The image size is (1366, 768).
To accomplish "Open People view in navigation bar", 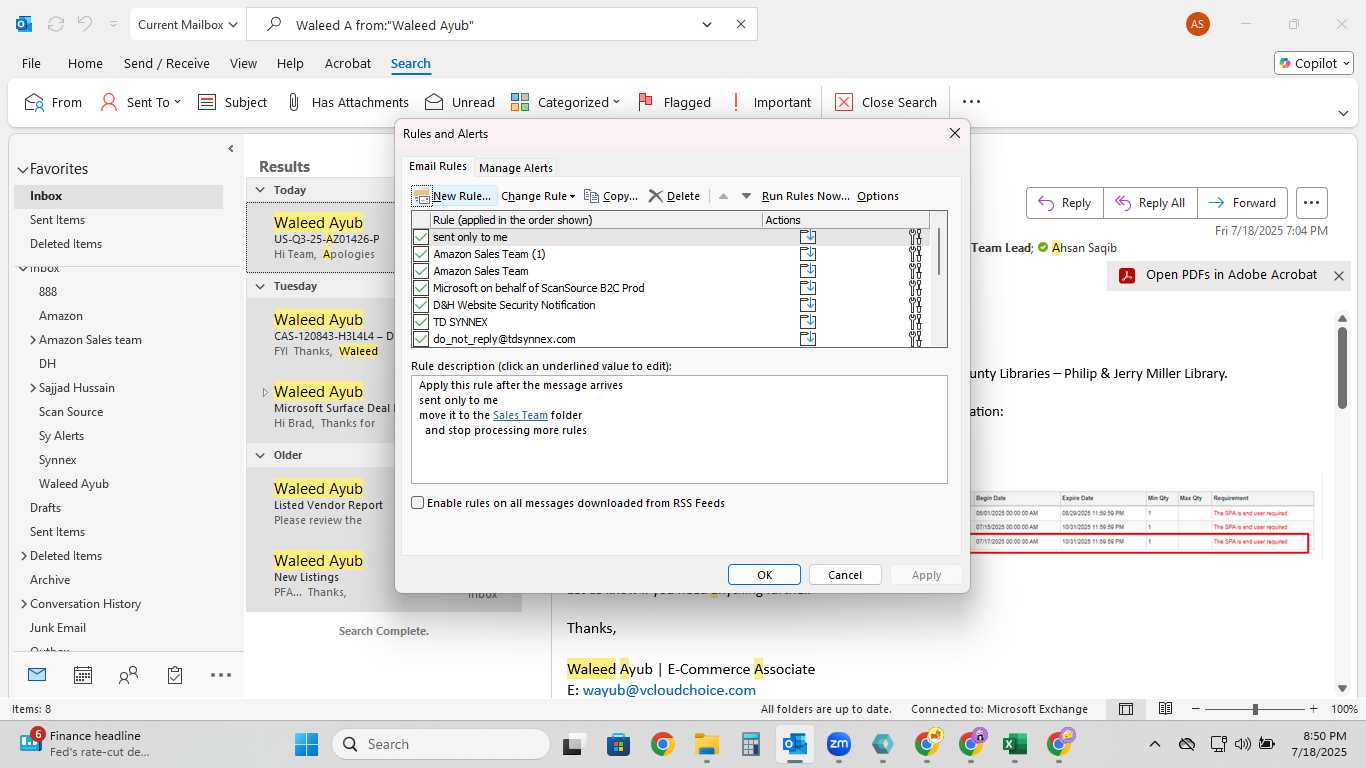I will (x=129, y=675).
